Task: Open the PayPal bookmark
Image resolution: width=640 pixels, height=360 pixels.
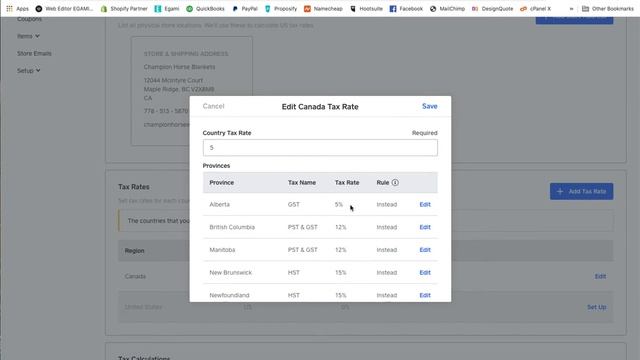Action: (245, 9)
